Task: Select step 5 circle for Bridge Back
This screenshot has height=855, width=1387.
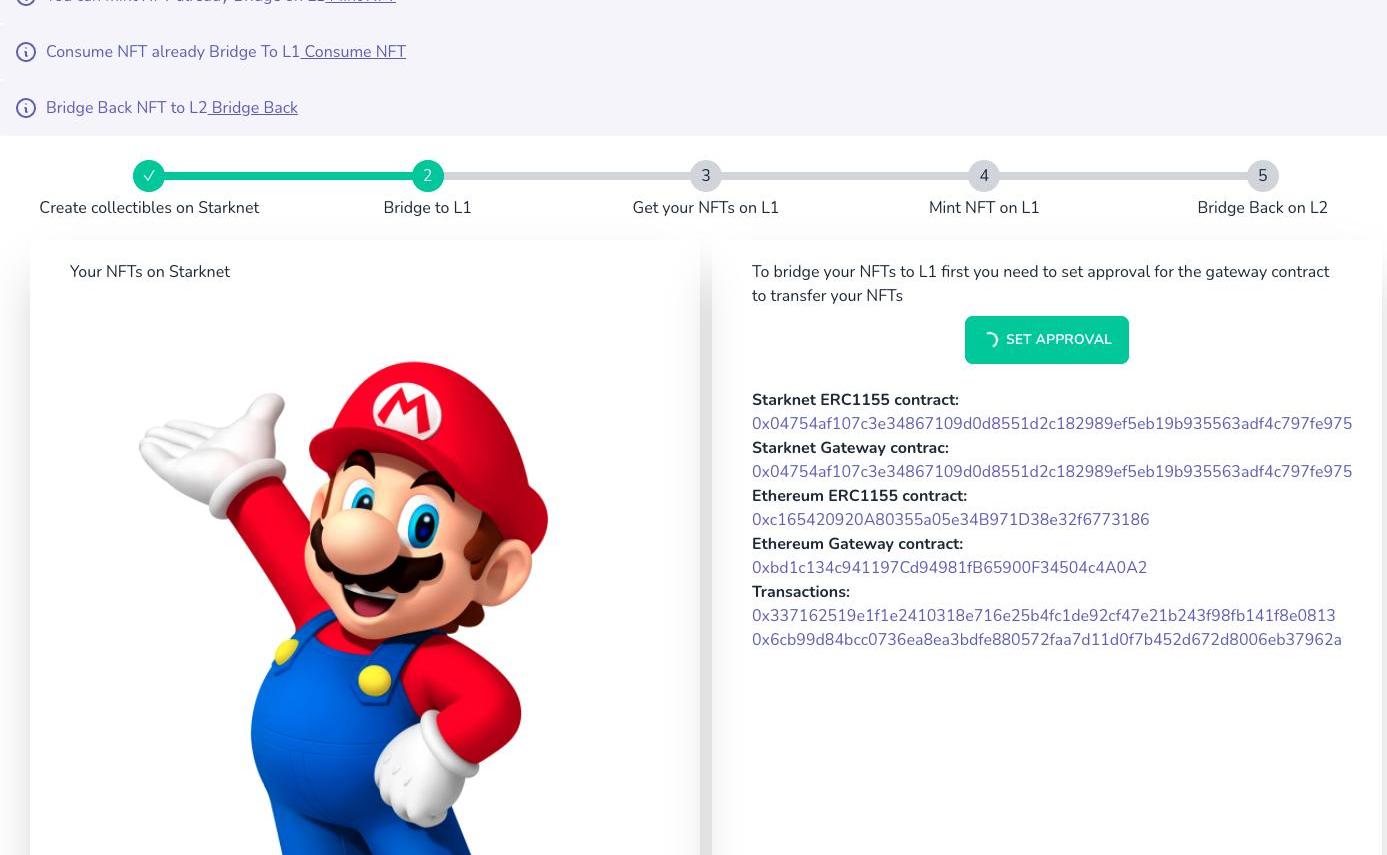Action: click(x=1262, y=176)
